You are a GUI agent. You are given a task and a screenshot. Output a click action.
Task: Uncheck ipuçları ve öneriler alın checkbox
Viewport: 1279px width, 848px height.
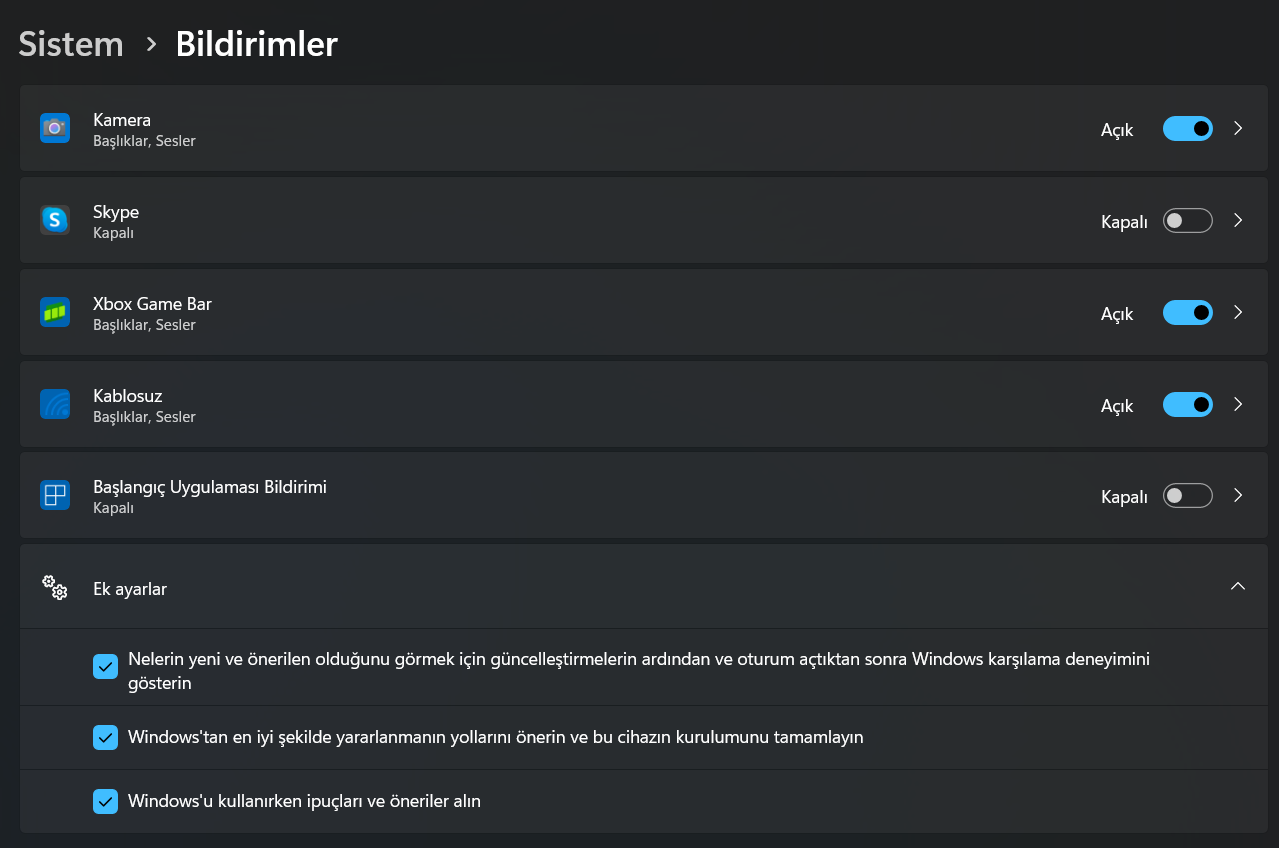pos(105,801)
